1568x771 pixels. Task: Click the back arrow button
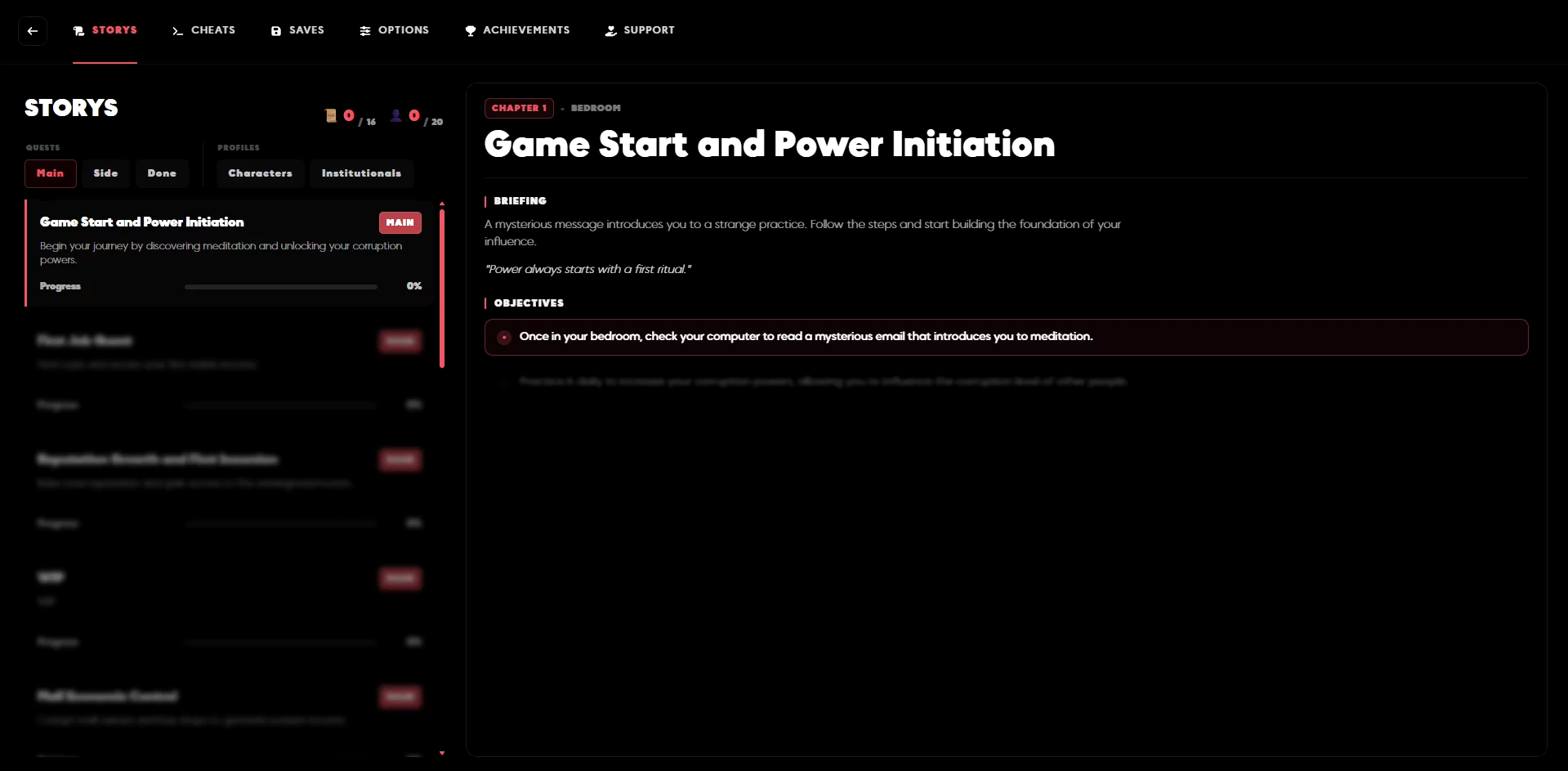pyautogui.click(x=33, y=31)
